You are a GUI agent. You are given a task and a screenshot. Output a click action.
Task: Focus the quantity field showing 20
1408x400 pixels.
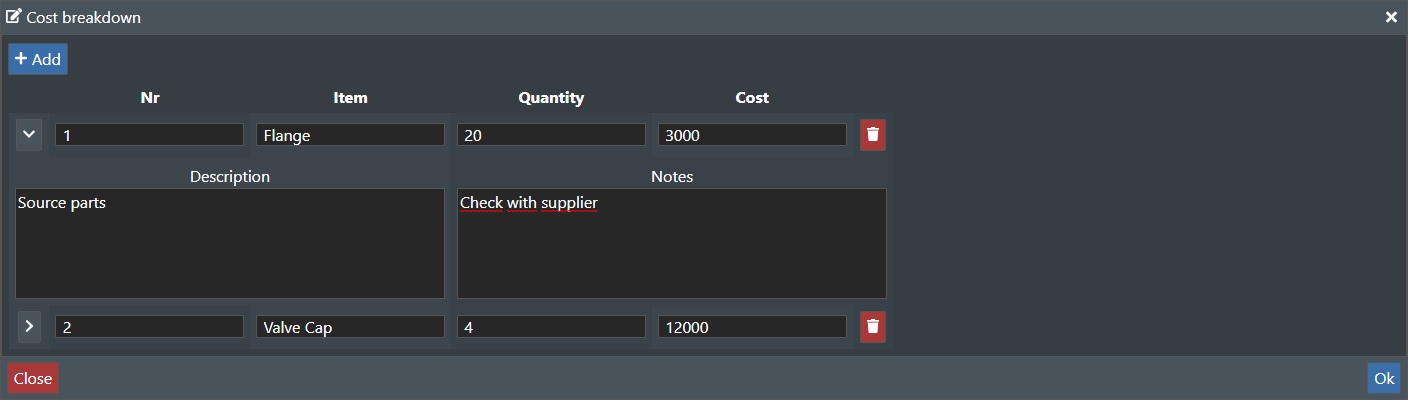[551, 135]
